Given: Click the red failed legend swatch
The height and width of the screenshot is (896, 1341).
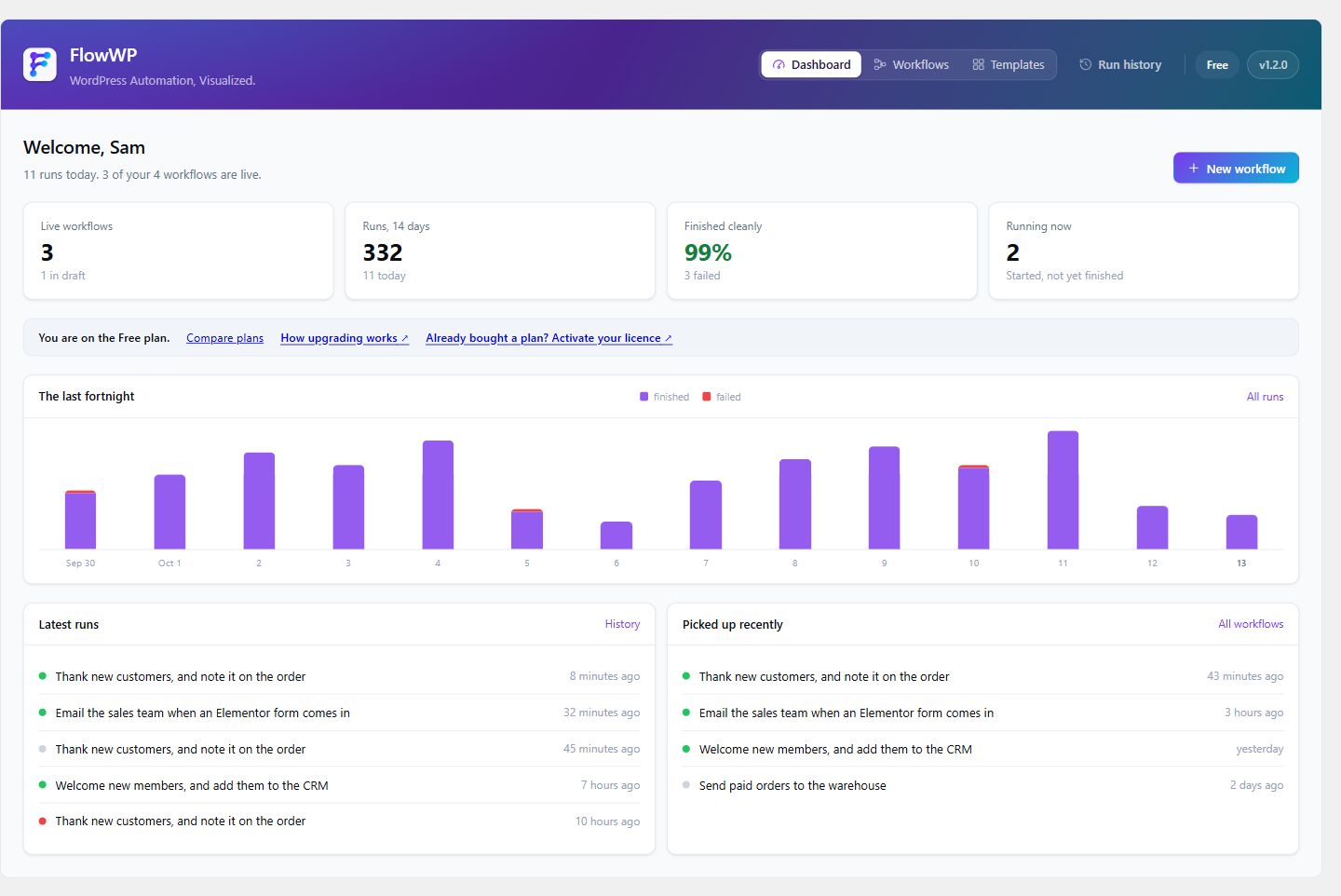Looking at the screenshot, I should pos(707,397).
